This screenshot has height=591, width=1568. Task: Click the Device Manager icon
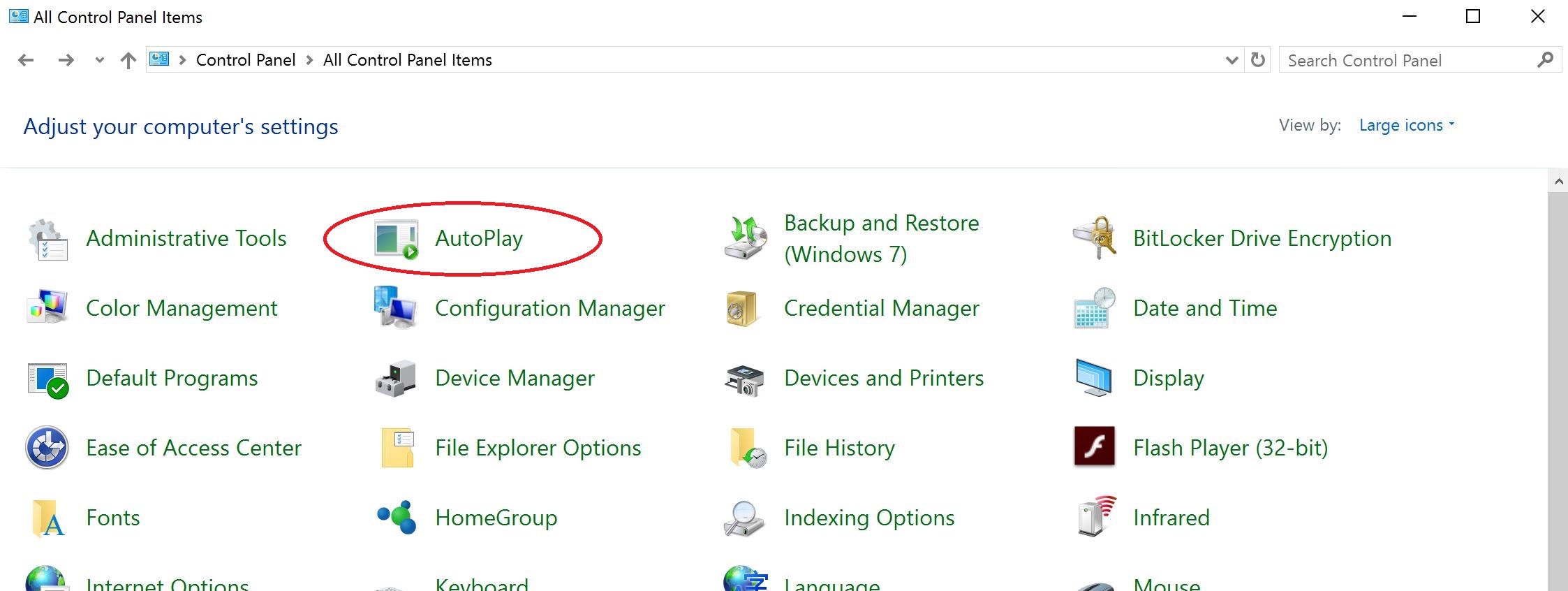(396, 379)
